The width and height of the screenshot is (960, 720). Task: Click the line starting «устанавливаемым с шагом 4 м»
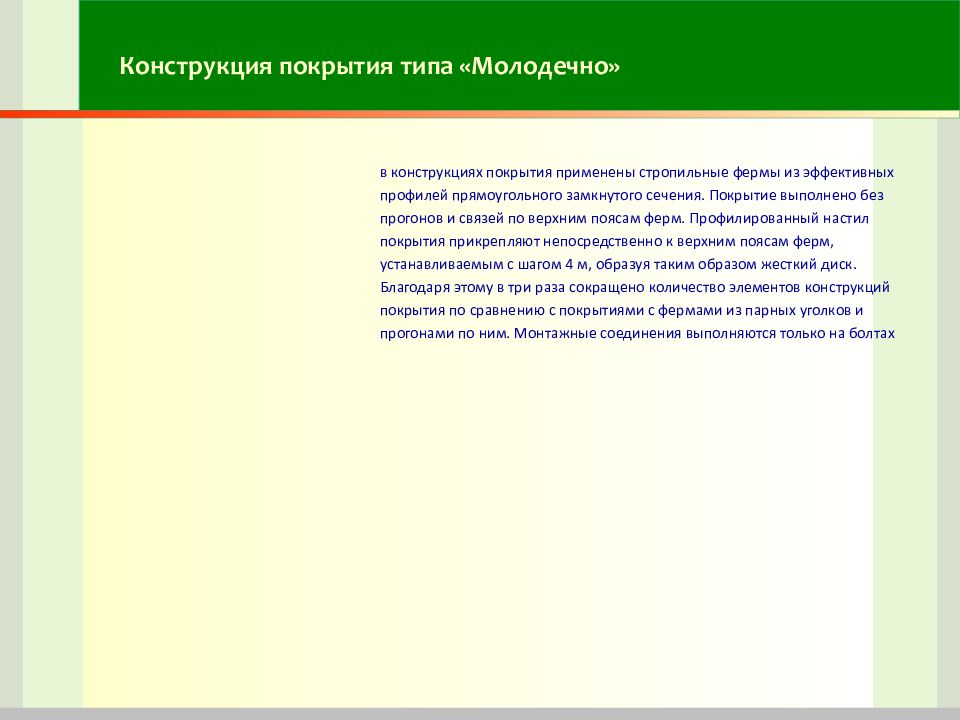tap(618, 265)
